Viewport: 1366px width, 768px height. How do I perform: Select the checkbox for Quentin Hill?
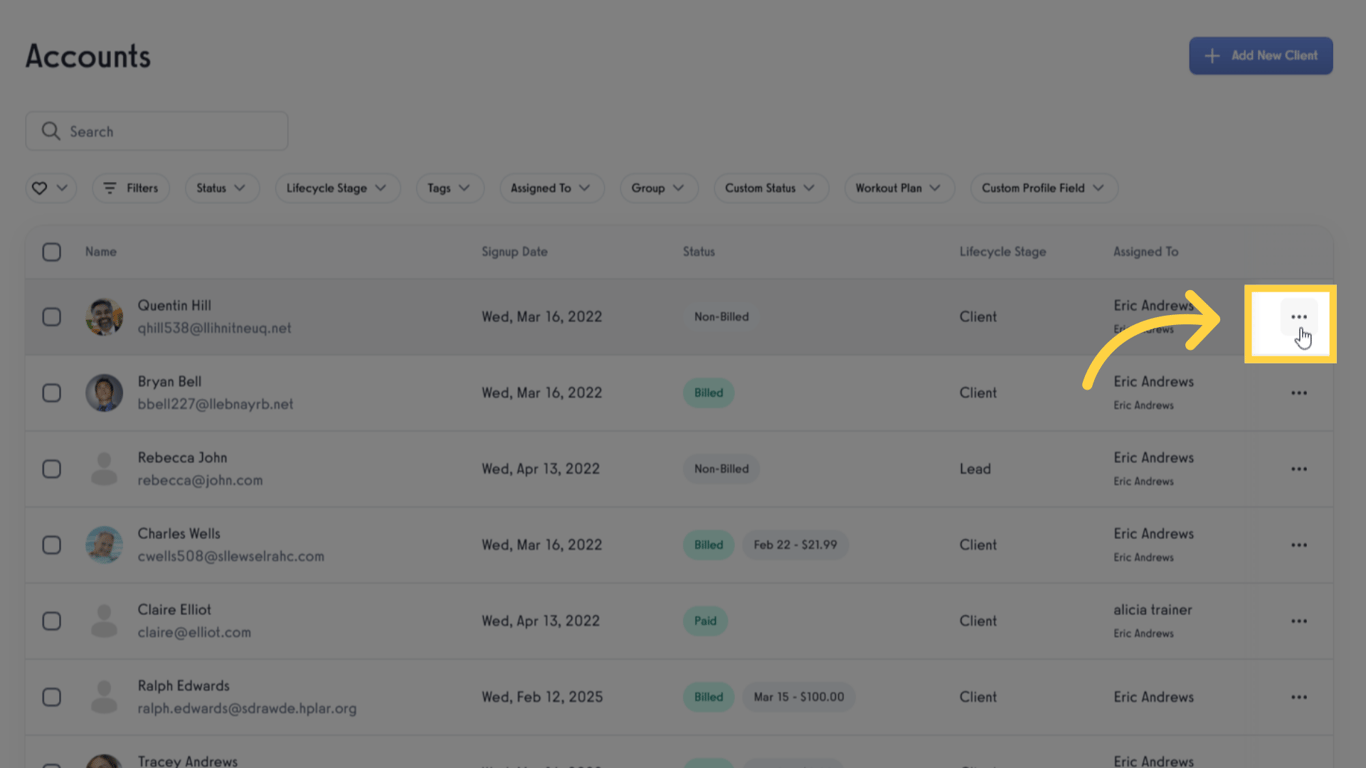click(x=52, y=317)
